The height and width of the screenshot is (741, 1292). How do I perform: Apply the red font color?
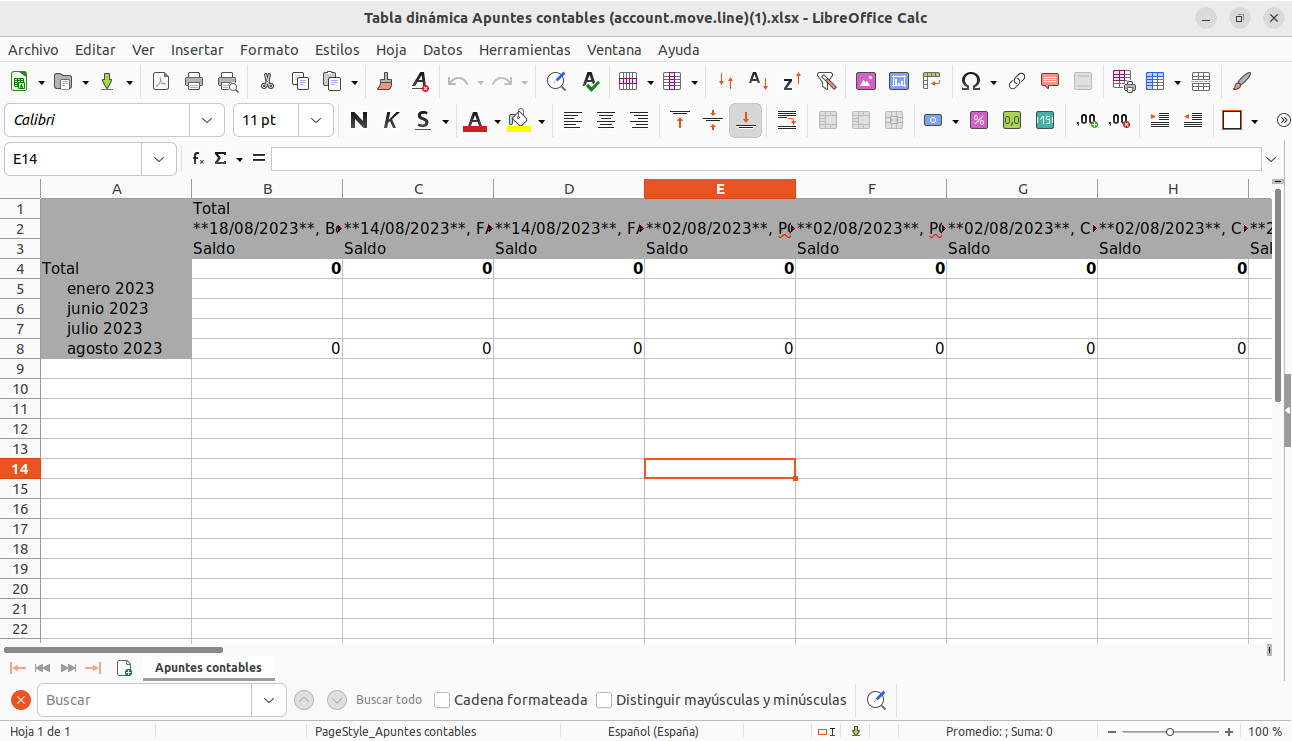(475, 120)
